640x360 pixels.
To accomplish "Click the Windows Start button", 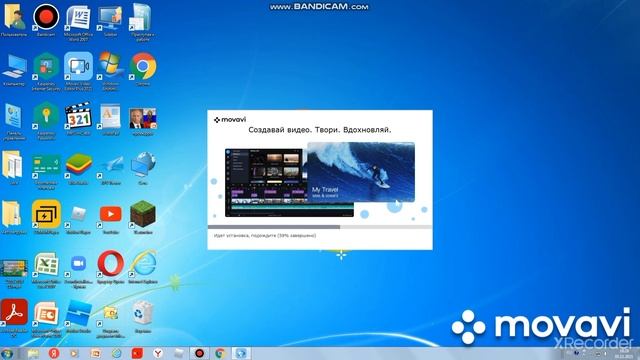I will (x=7, y=353).
